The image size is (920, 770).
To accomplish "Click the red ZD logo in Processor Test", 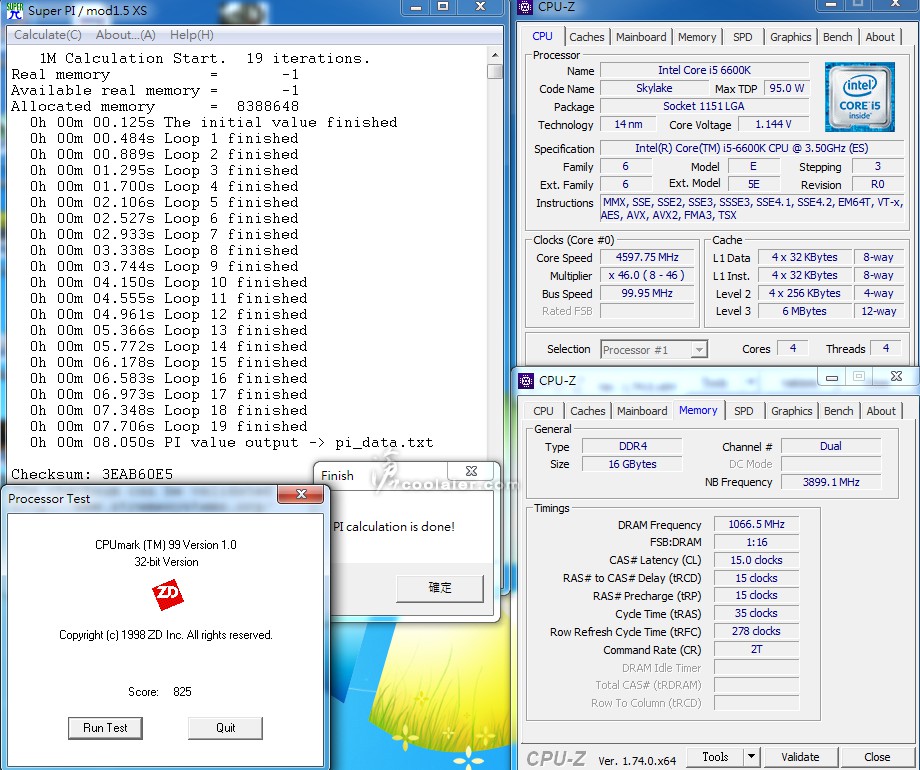I will (168, 595).
